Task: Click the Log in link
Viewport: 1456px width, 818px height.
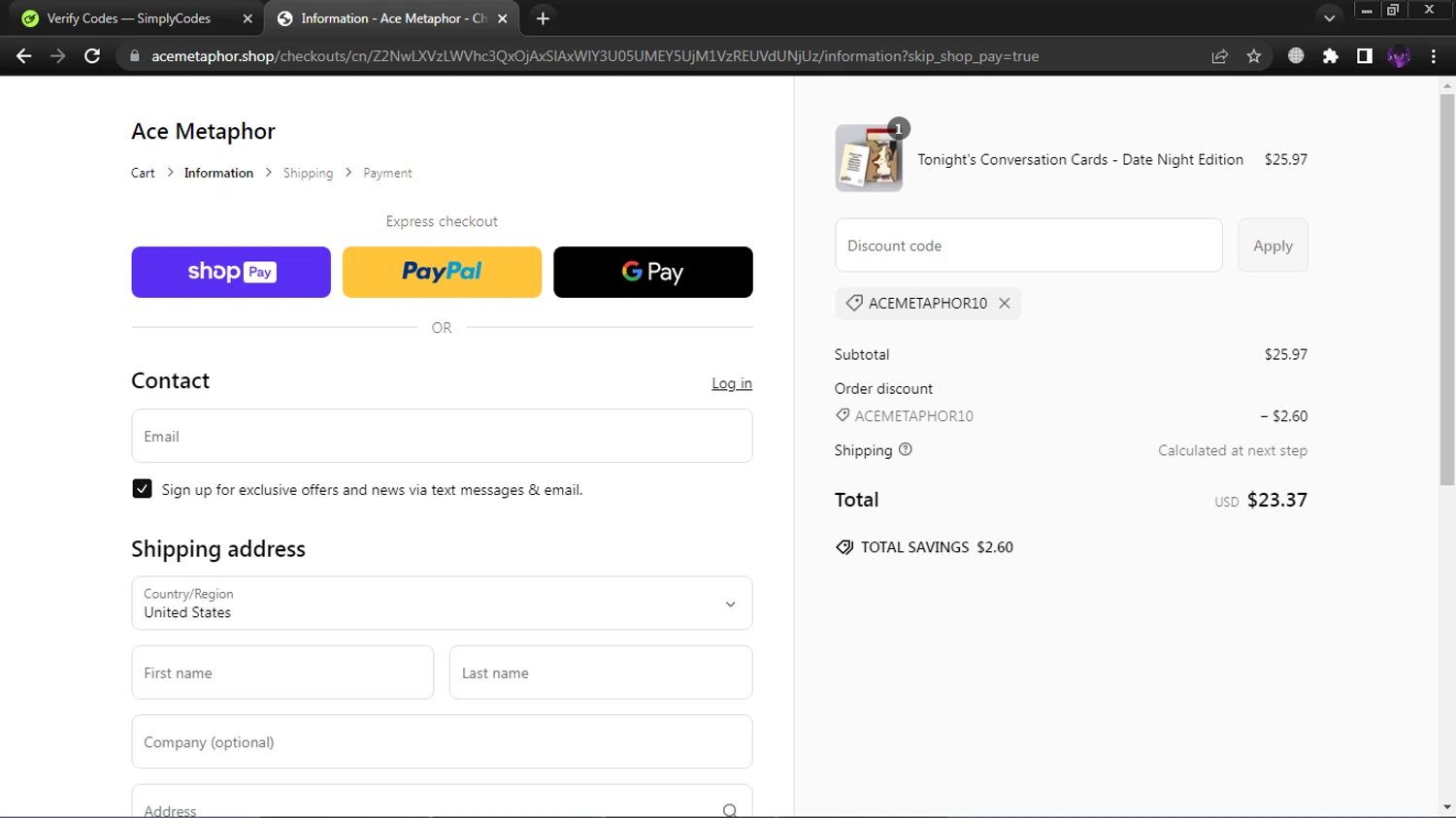Action: 732,383
